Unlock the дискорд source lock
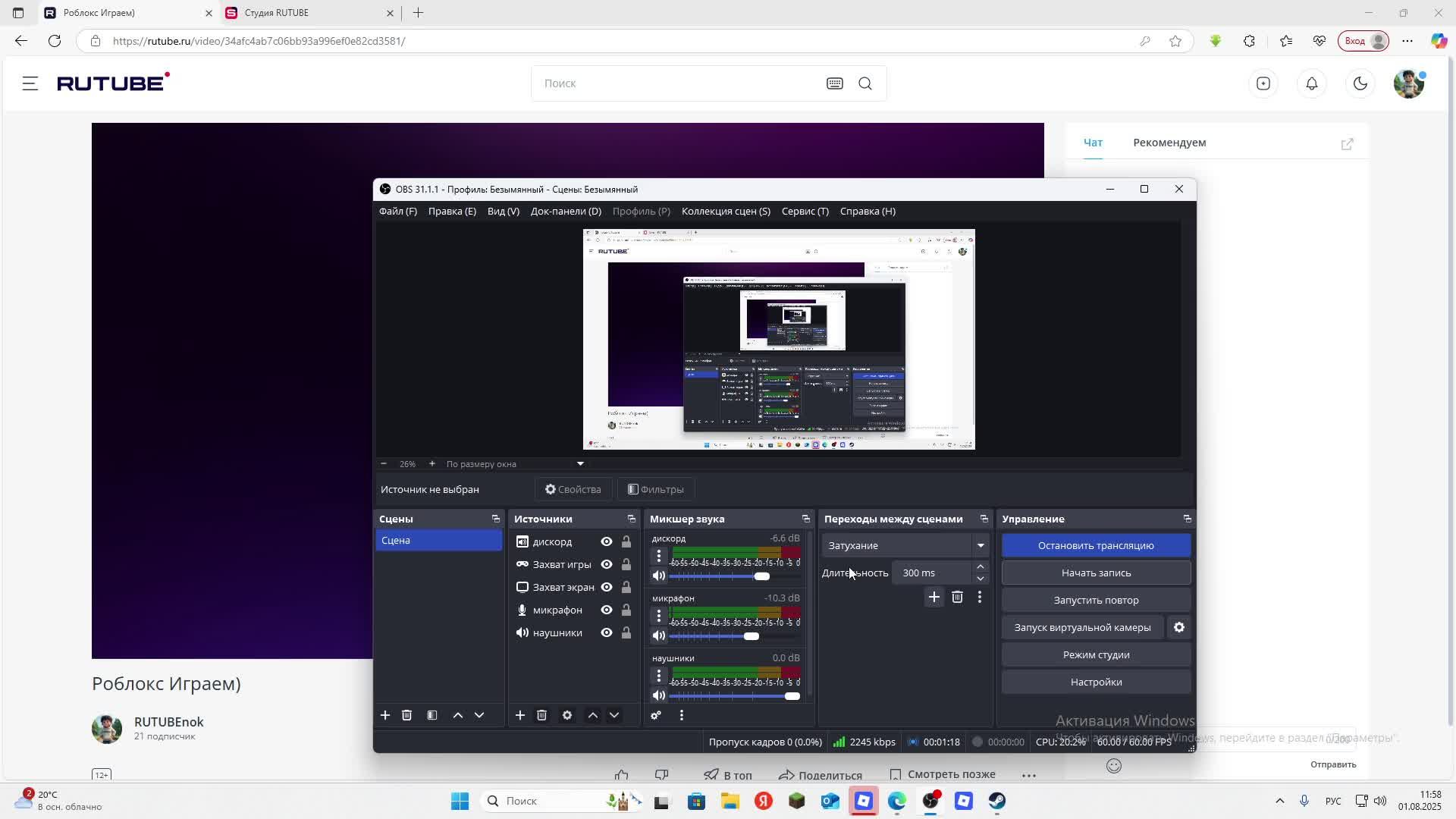 [x=626, y=541]
